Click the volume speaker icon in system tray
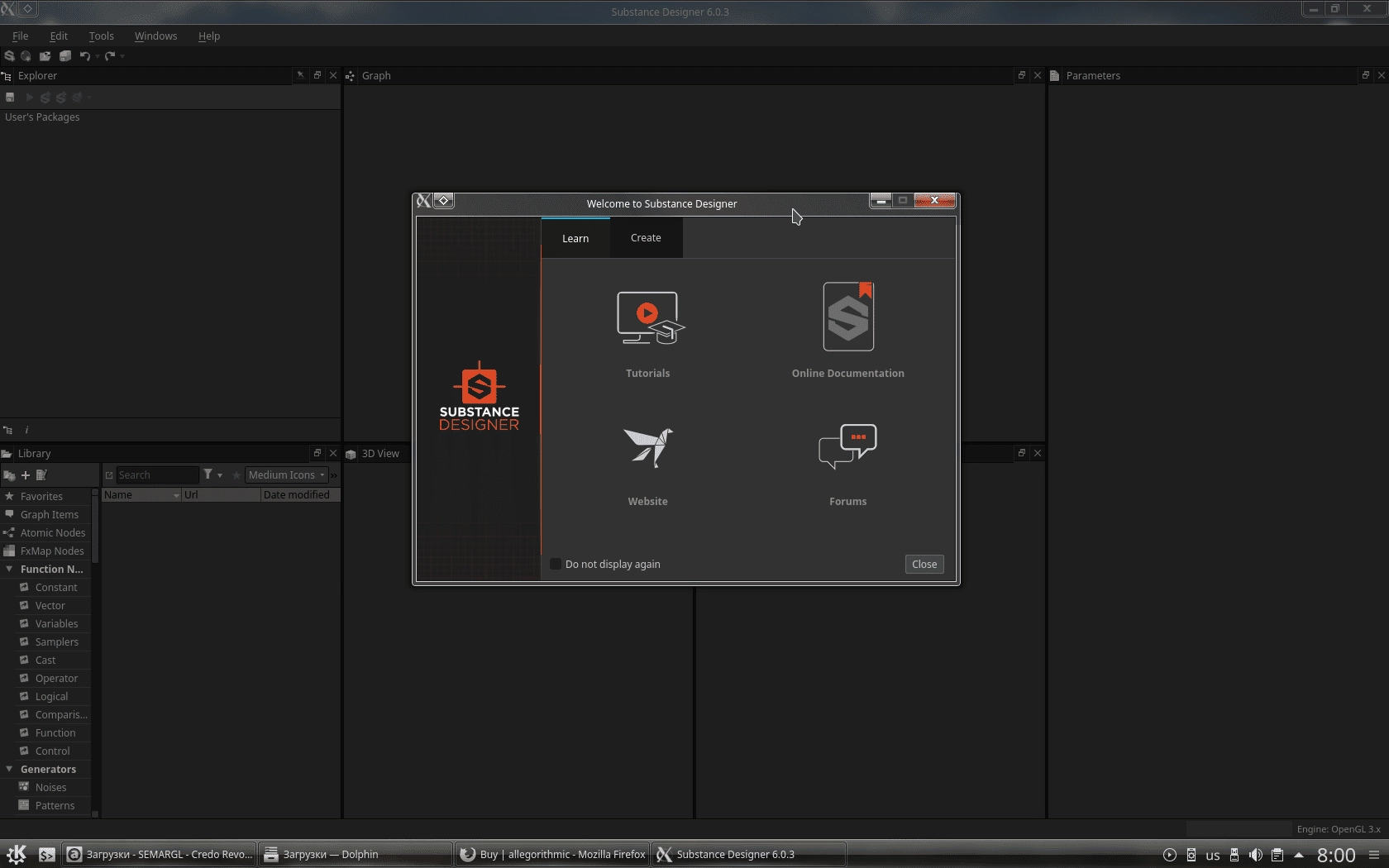 (1256, 855)
